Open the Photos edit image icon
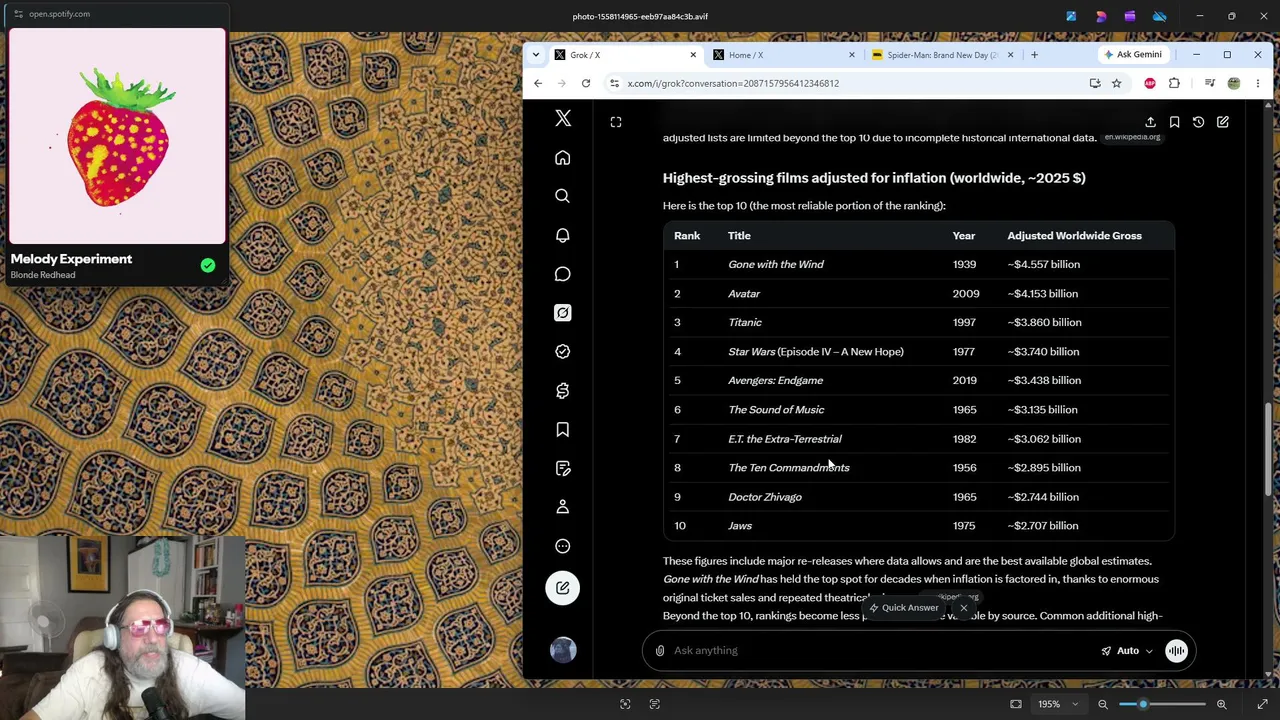The width and height of the screenshot is (1280, 720). pos(1071,16)
